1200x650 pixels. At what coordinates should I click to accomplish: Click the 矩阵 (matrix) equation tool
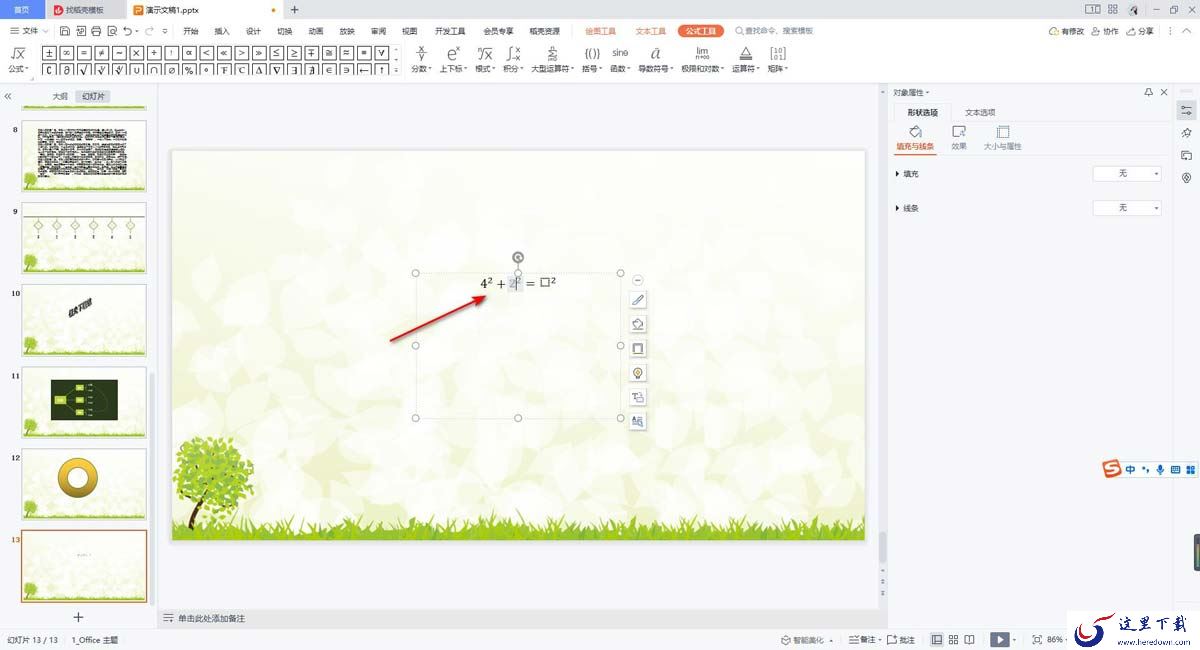pyautogui.click(x=777, y=58)
